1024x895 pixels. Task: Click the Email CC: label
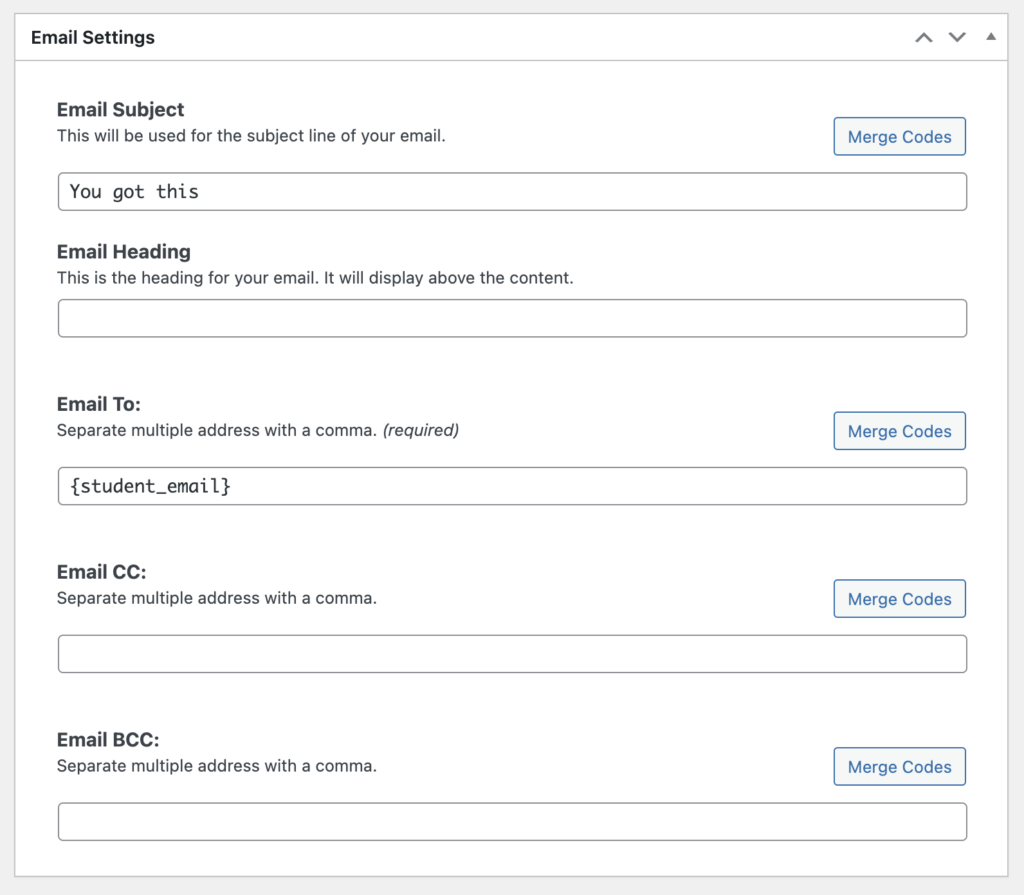pos(102,572)
